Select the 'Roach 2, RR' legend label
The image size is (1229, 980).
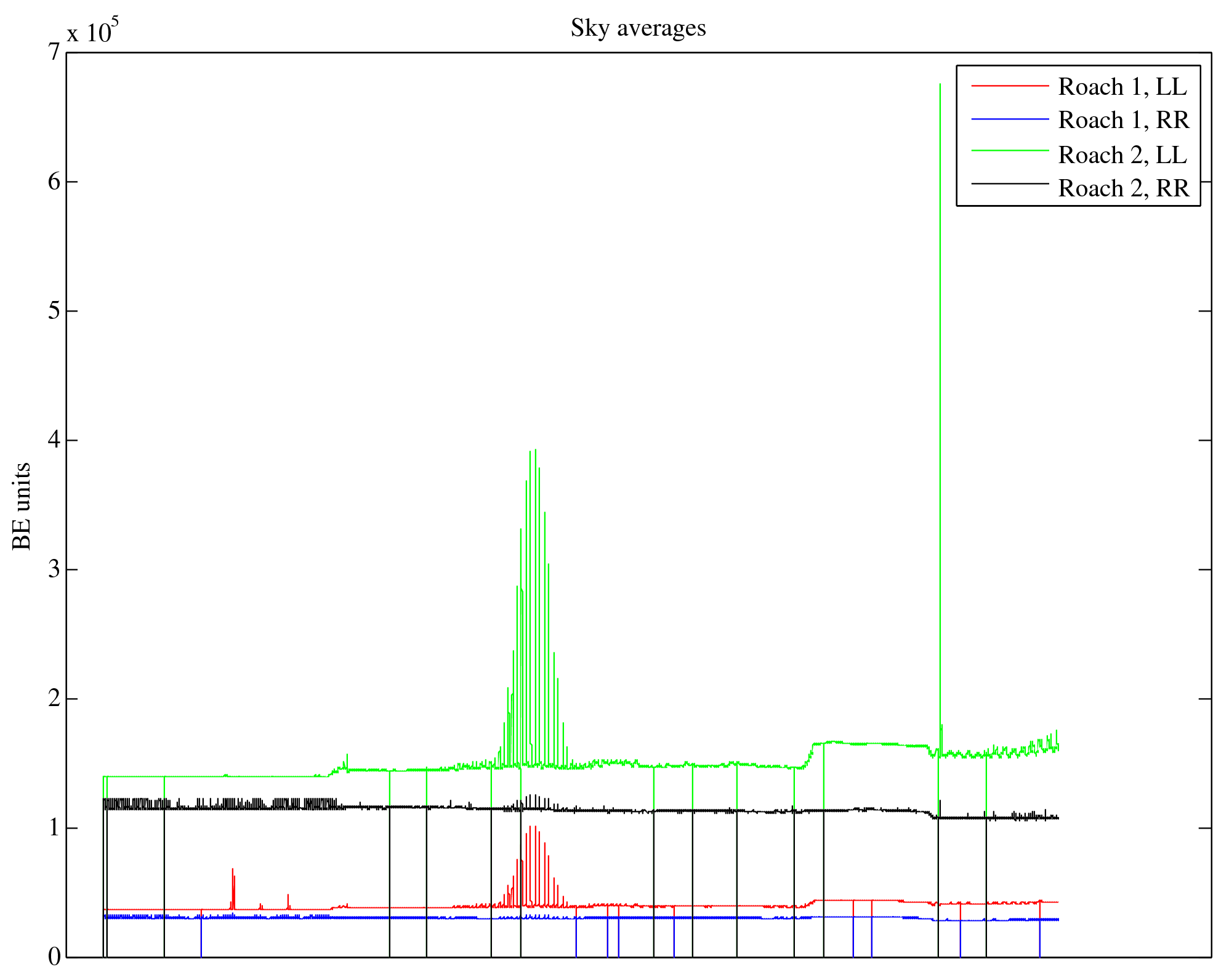pyautogui.click(x=1123, y=188)
